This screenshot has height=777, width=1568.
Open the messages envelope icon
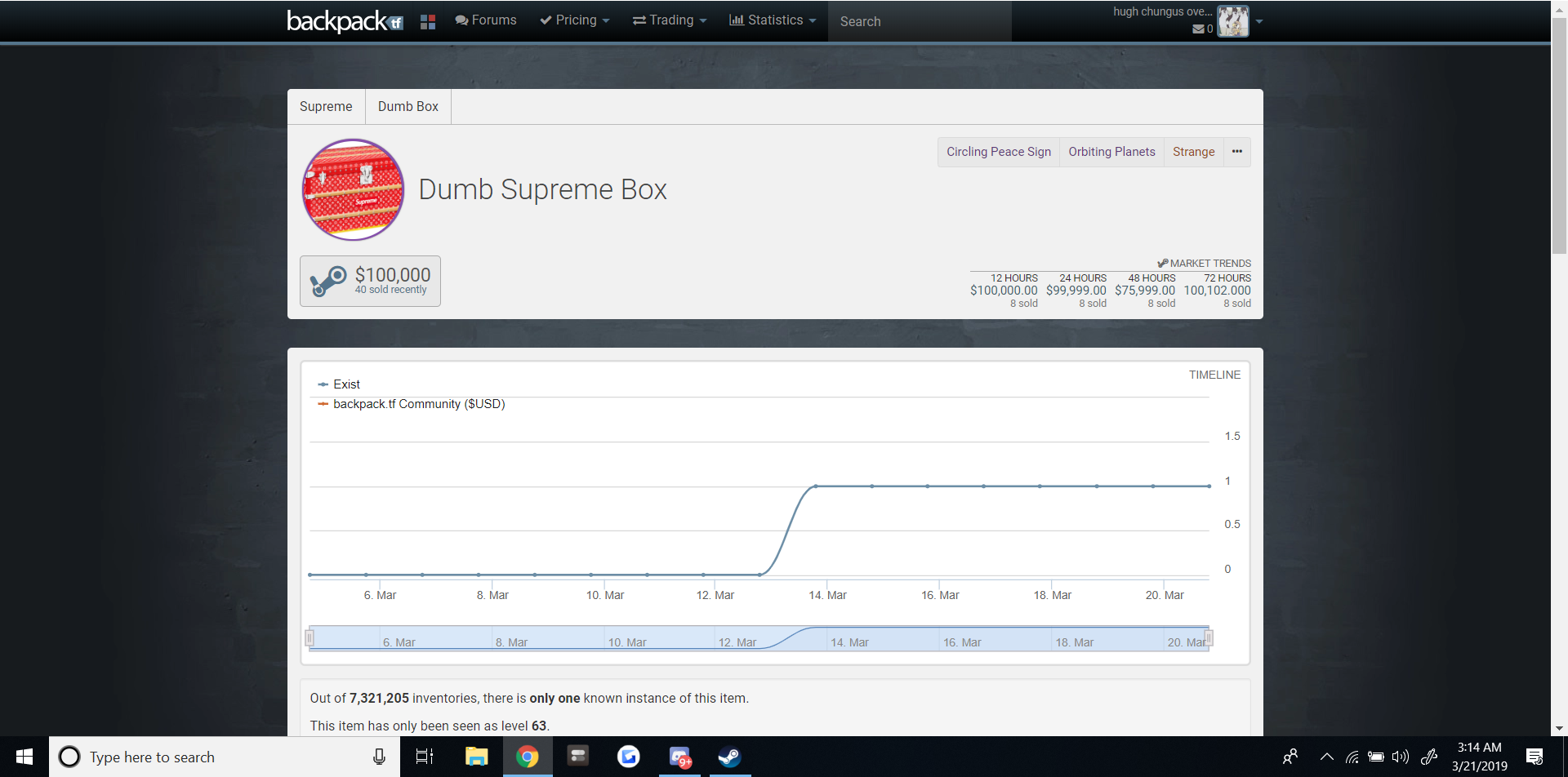coord(1197,29)
